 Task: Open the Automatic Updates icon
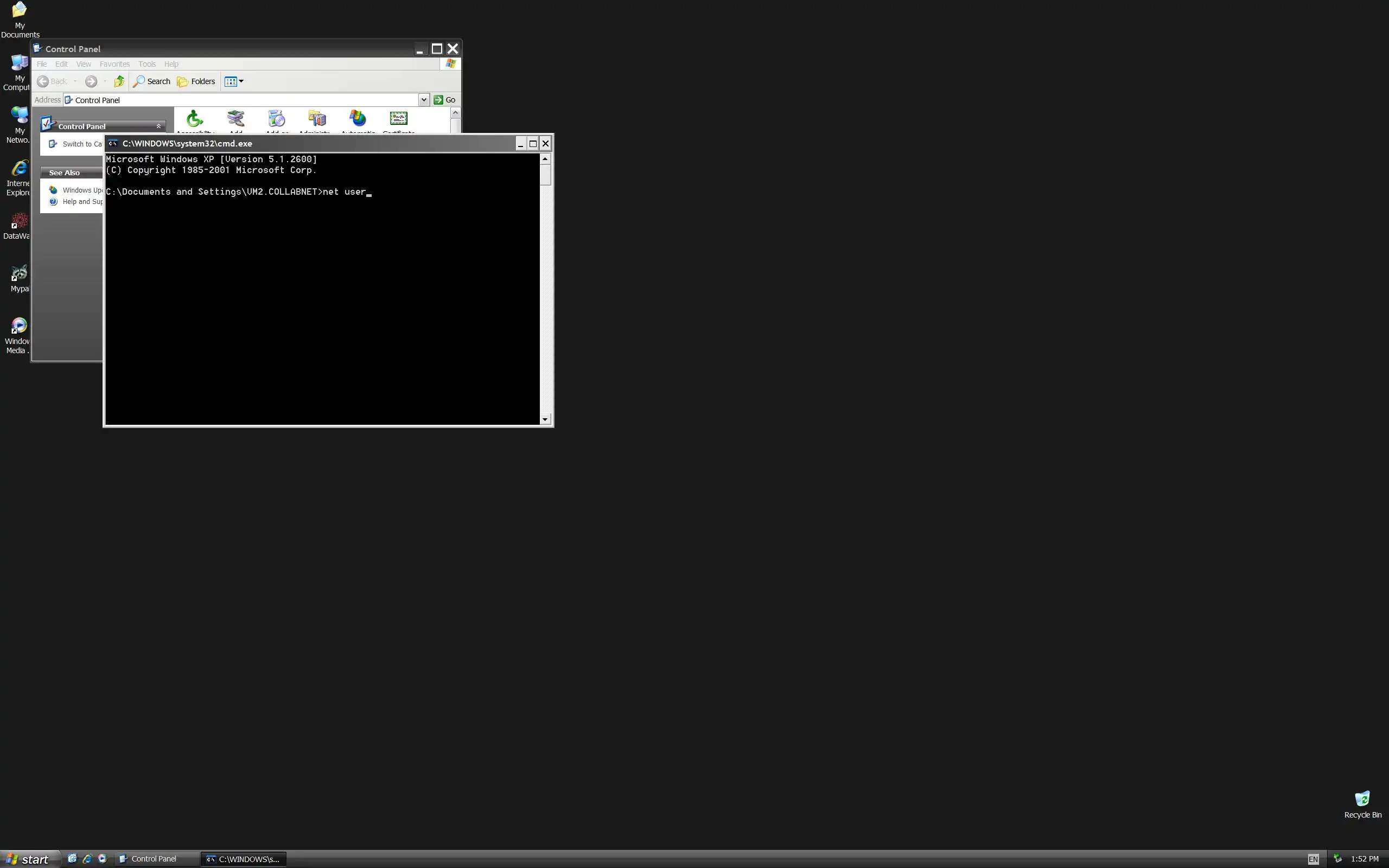click(x=358, y=119)
